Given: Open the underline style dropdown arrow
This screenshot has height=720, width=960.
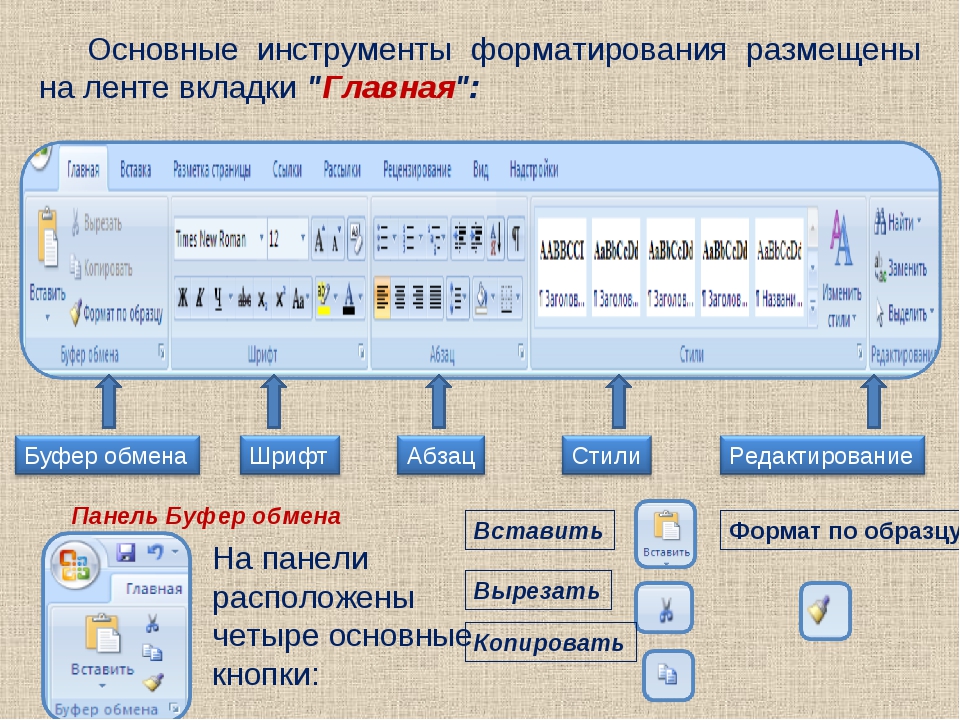Looking at the screenshot, I should (230, 298).
